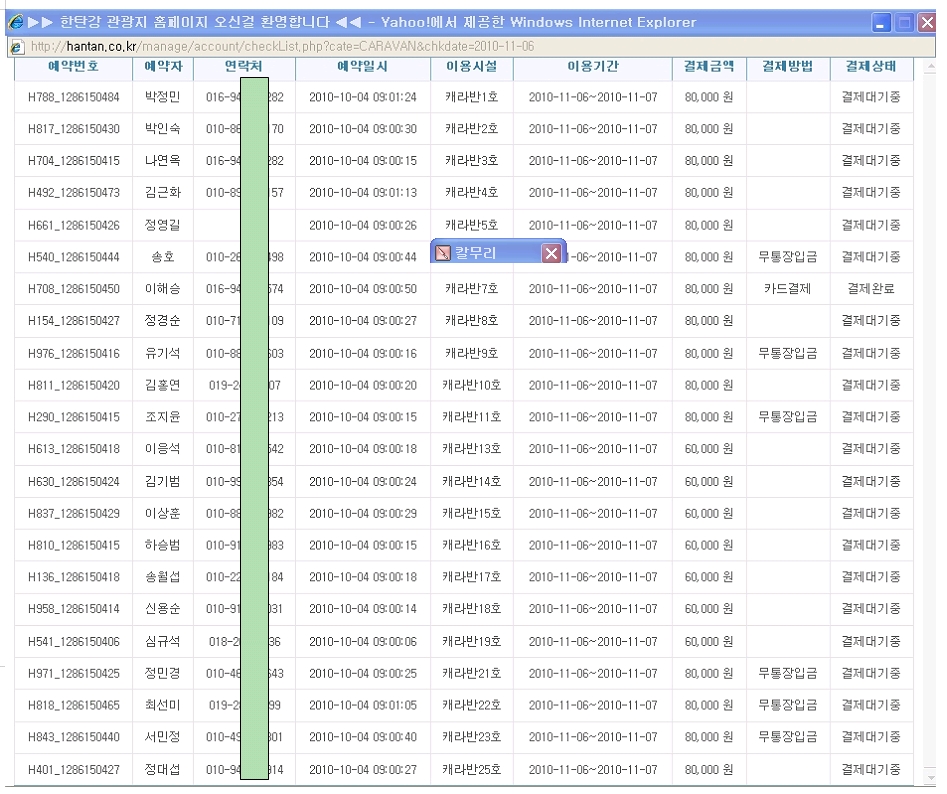Click the 캐라반1호 facility cell

click(x=471, y=97)
